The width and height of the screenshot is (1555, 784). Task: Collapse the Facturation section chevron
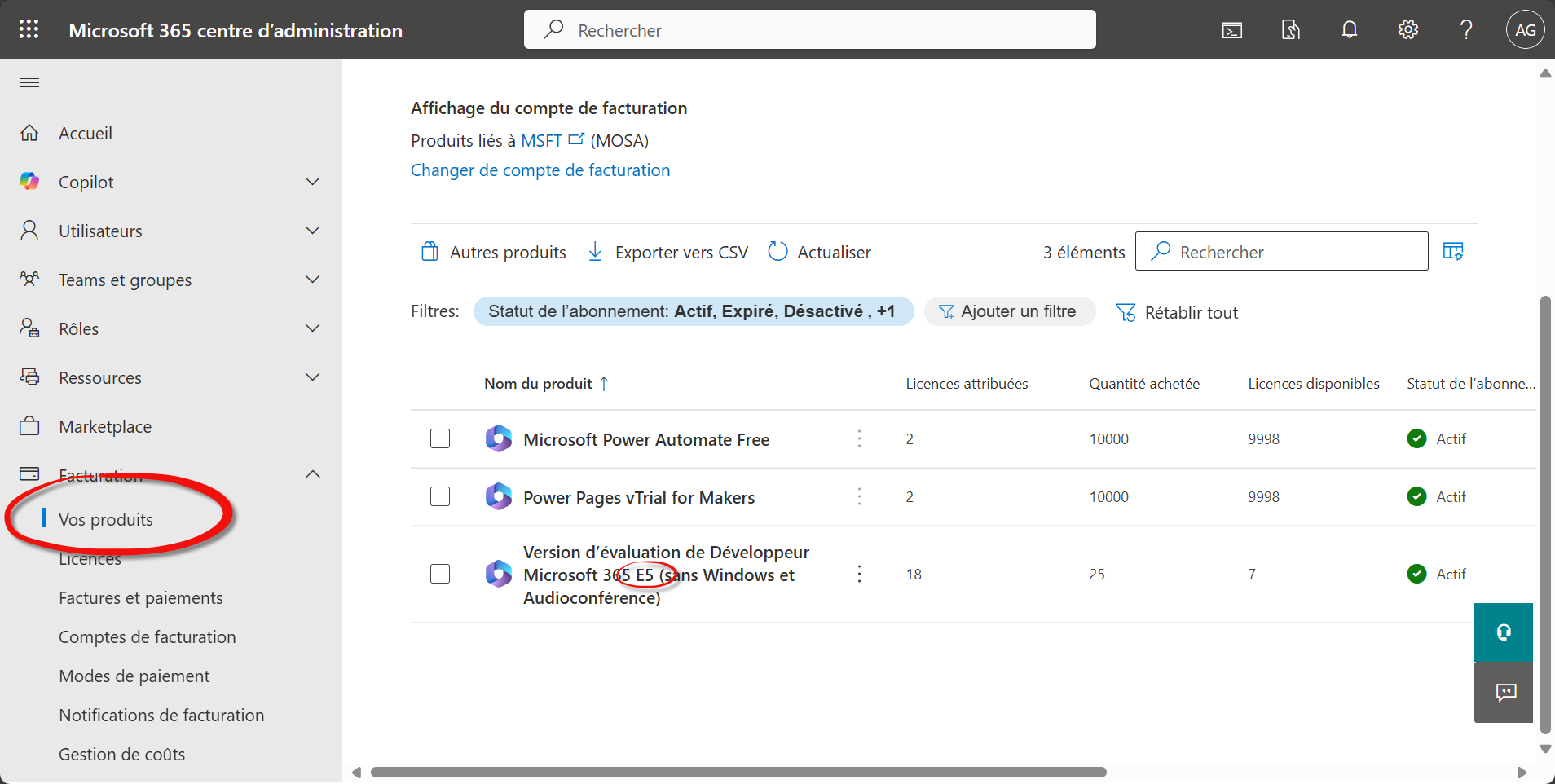[x=312, y=474]
